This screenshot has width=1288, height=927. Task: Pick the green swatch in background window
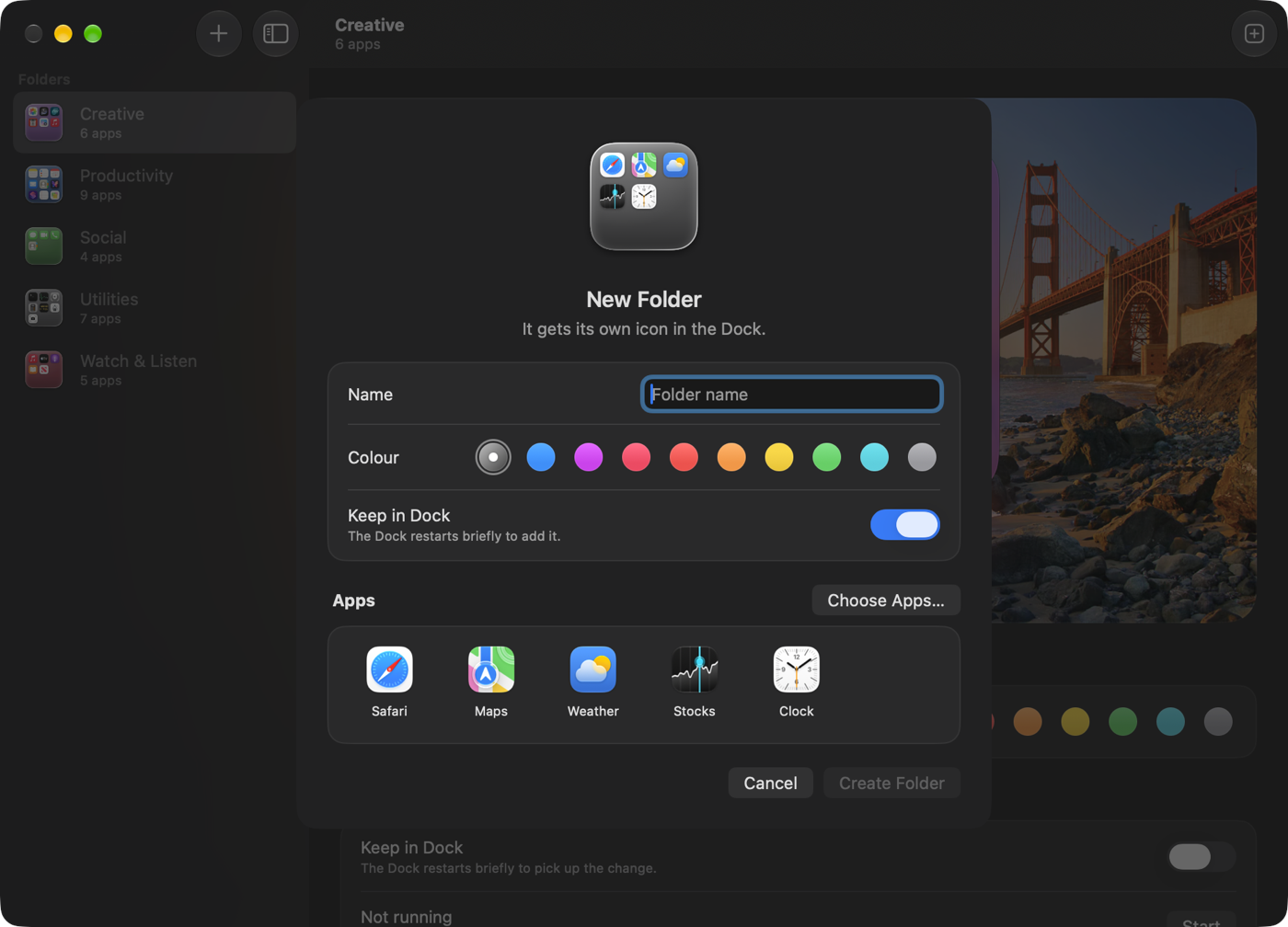click(1123, 721)
